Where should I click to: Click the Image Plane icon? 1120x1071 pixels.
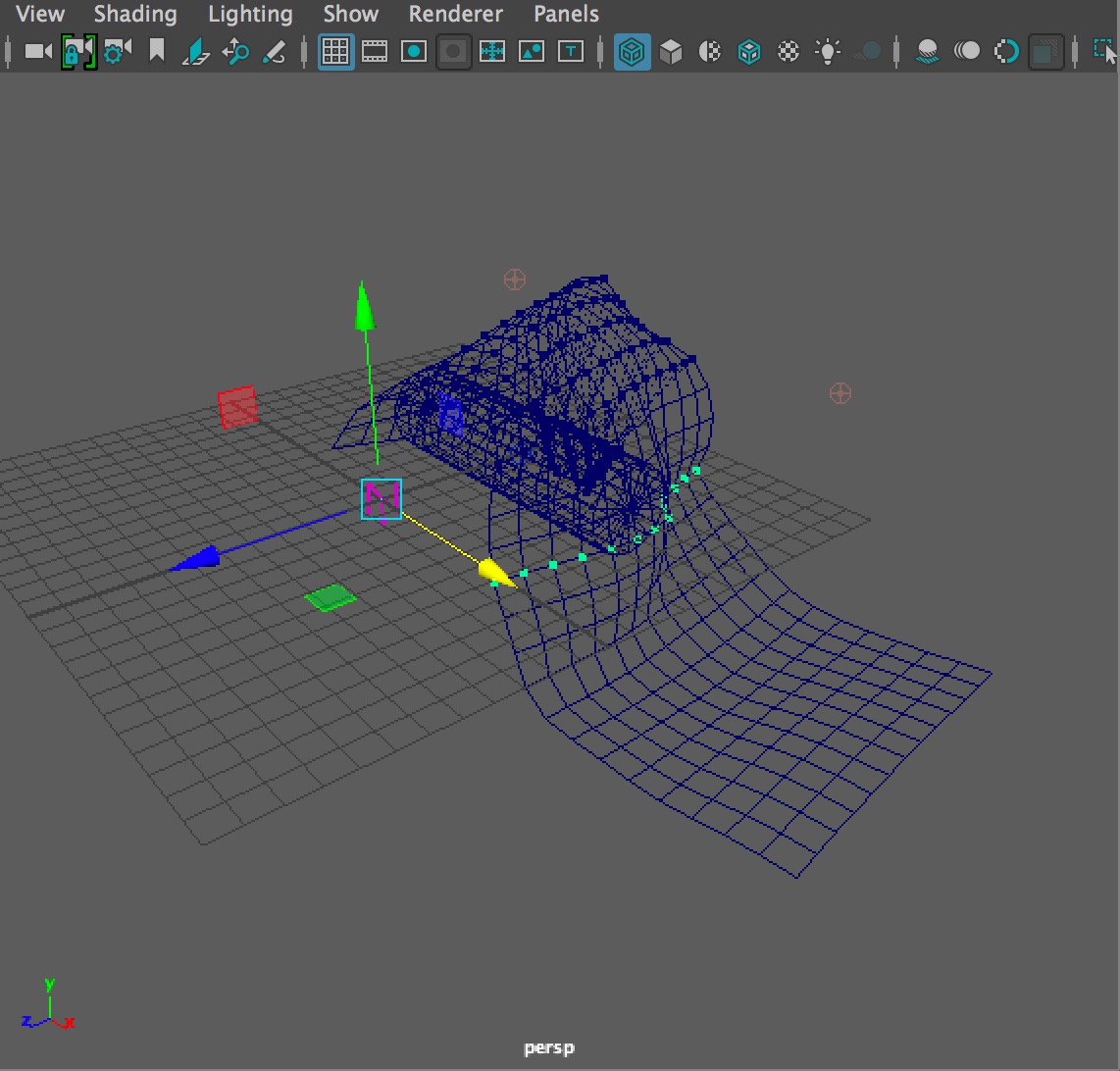pyautogui.click(x=196, y=51)
